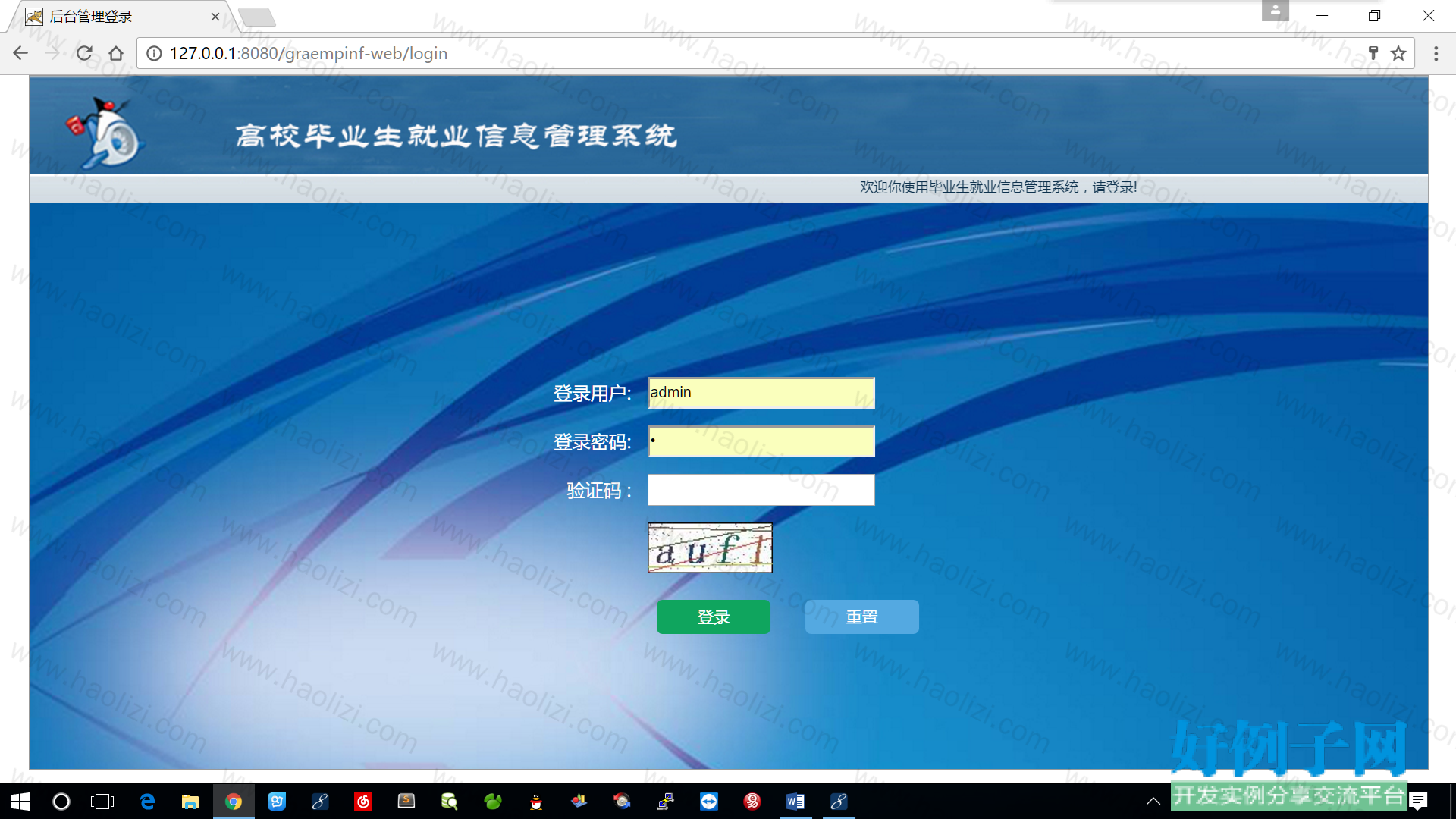Open the green leaf taskbar icon

(493, 802)
